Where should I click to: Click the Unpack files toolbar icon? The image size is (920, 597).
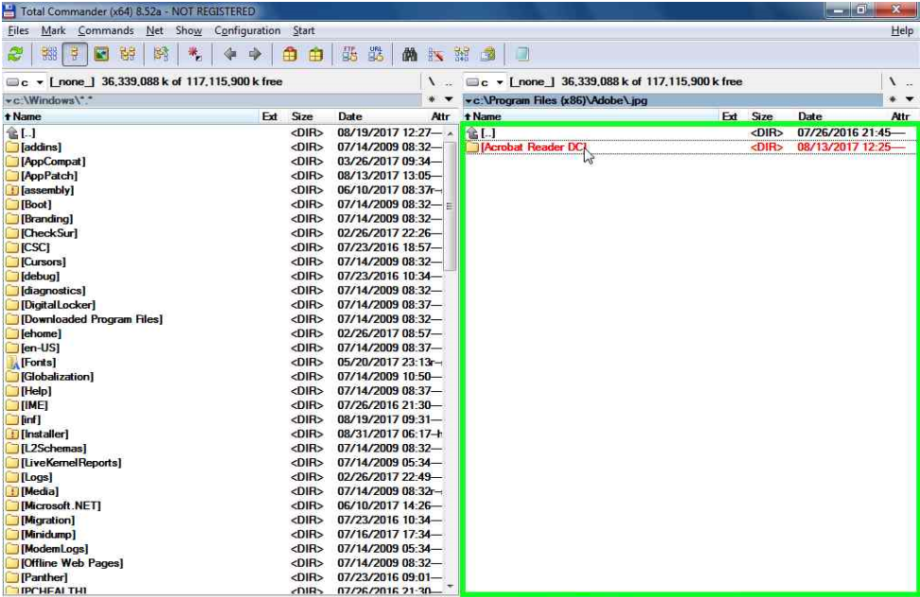point(315,55)
